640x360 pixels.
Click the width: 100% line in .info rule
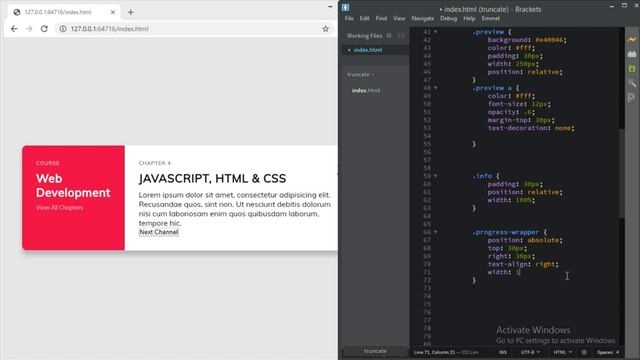511,200
